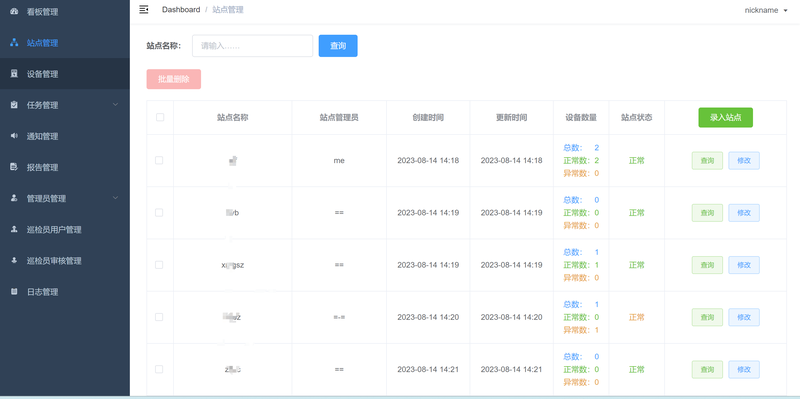800x399 pixels.
Task: Click the 'me' manager cell
Action: point(339,161)
